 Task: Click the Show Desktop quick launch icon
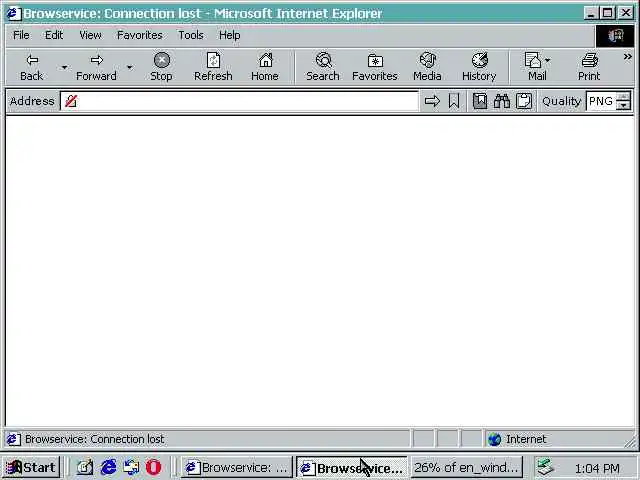(x=85, y=467)
